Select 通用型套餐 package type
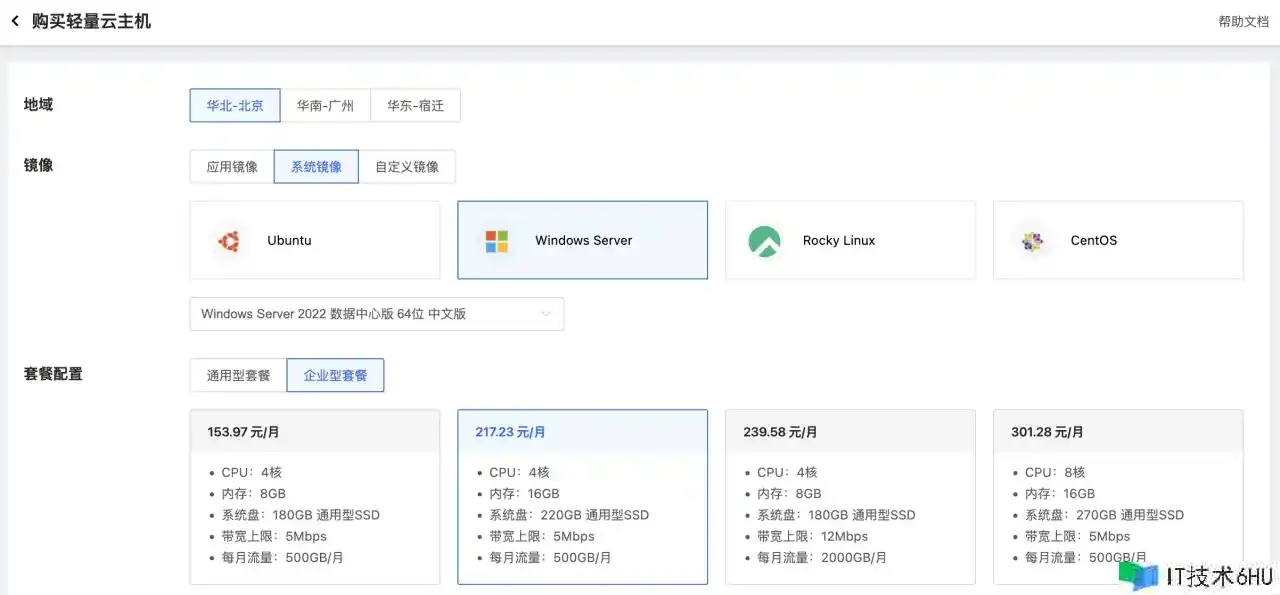The width and height of the screenshot is (1280, 595). click(x=238, y=375)
